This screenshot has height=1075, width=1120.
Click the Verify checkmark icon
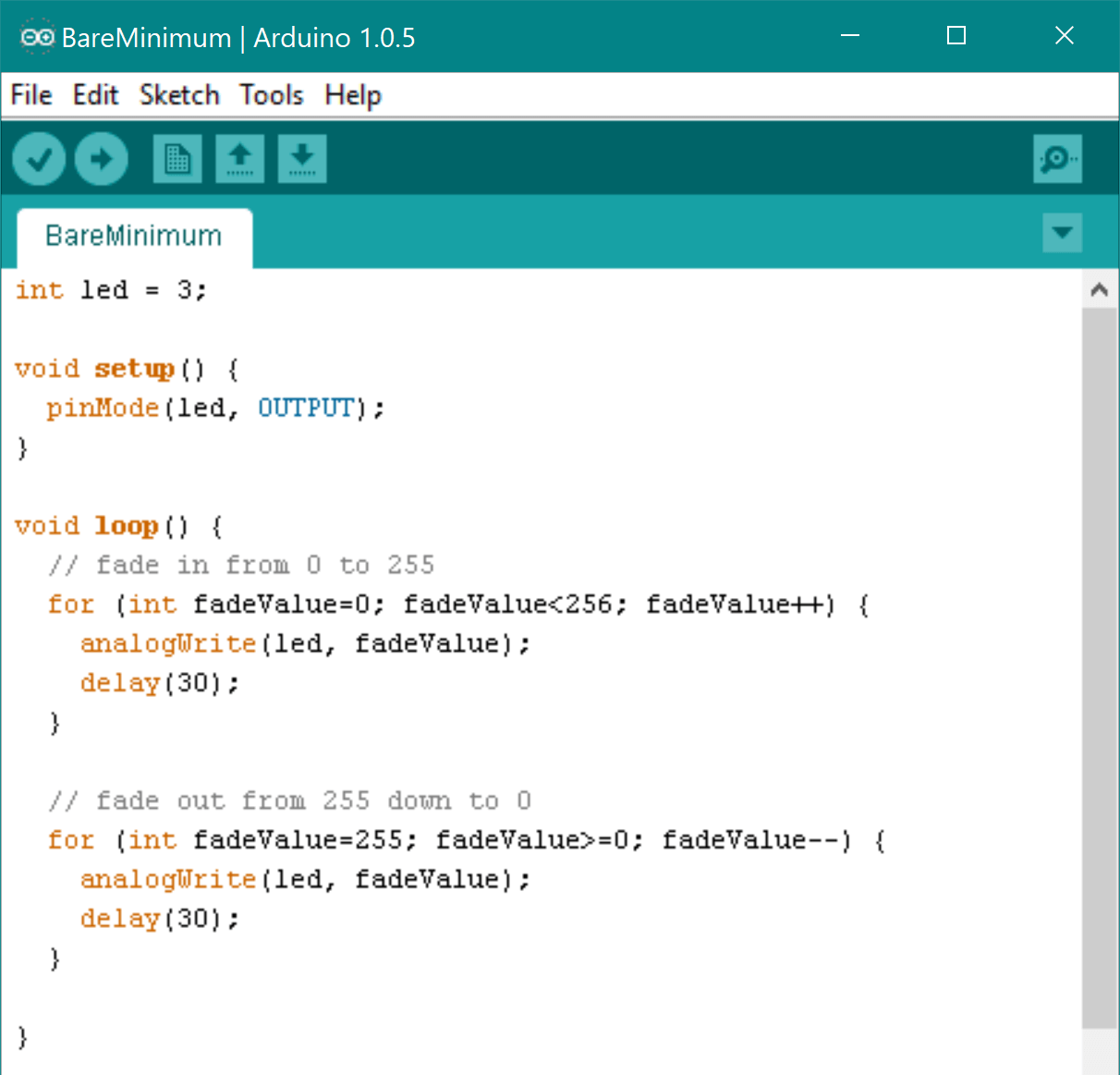(39, 159)
